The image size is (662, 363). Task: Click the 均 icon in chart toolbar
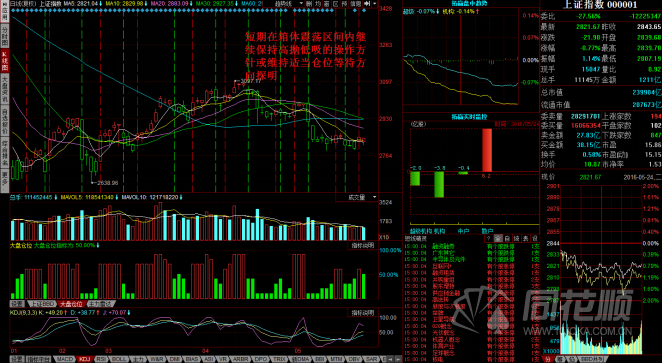pos(317,3)
